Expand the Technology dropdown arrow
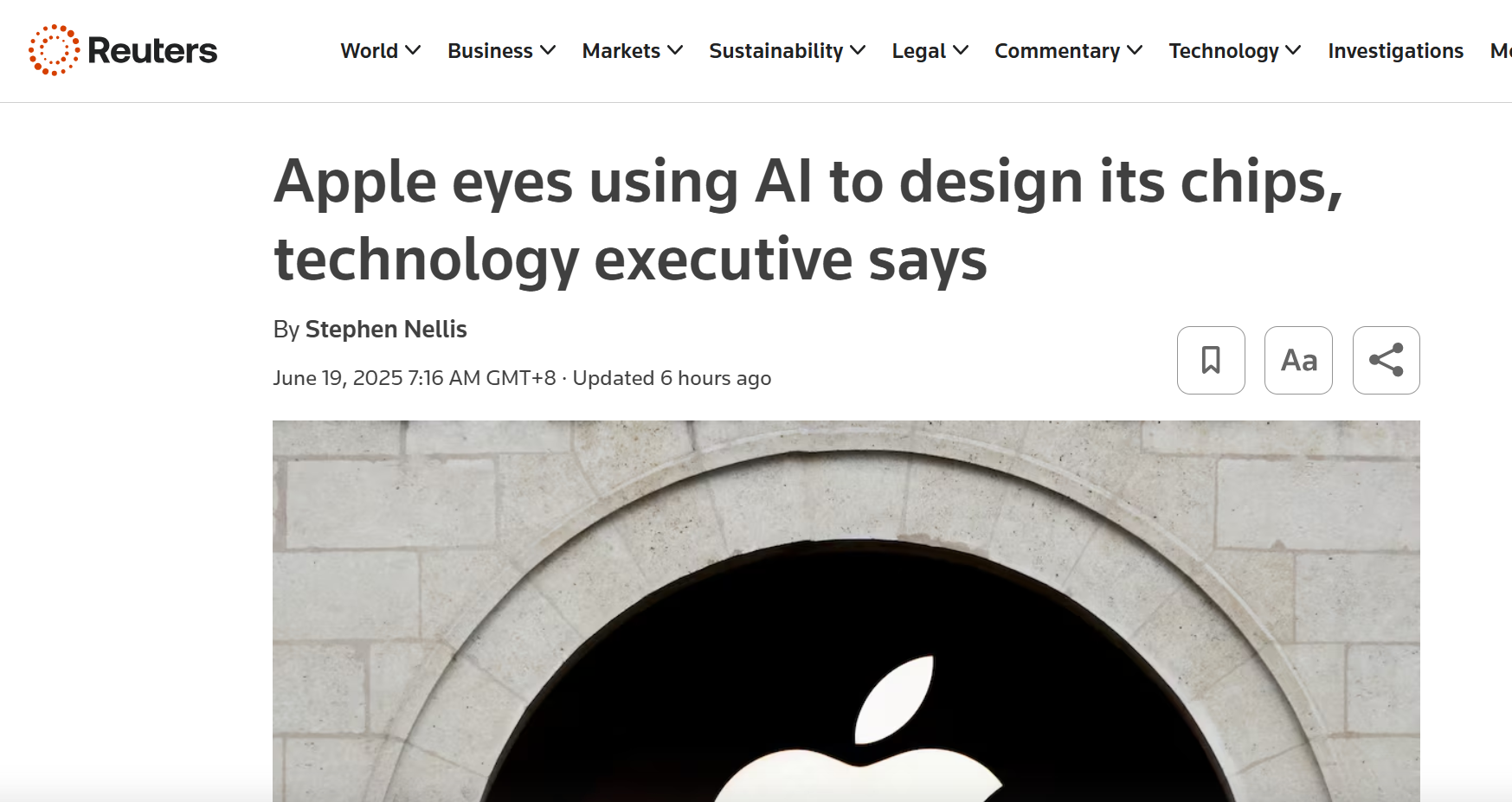 1293,50
